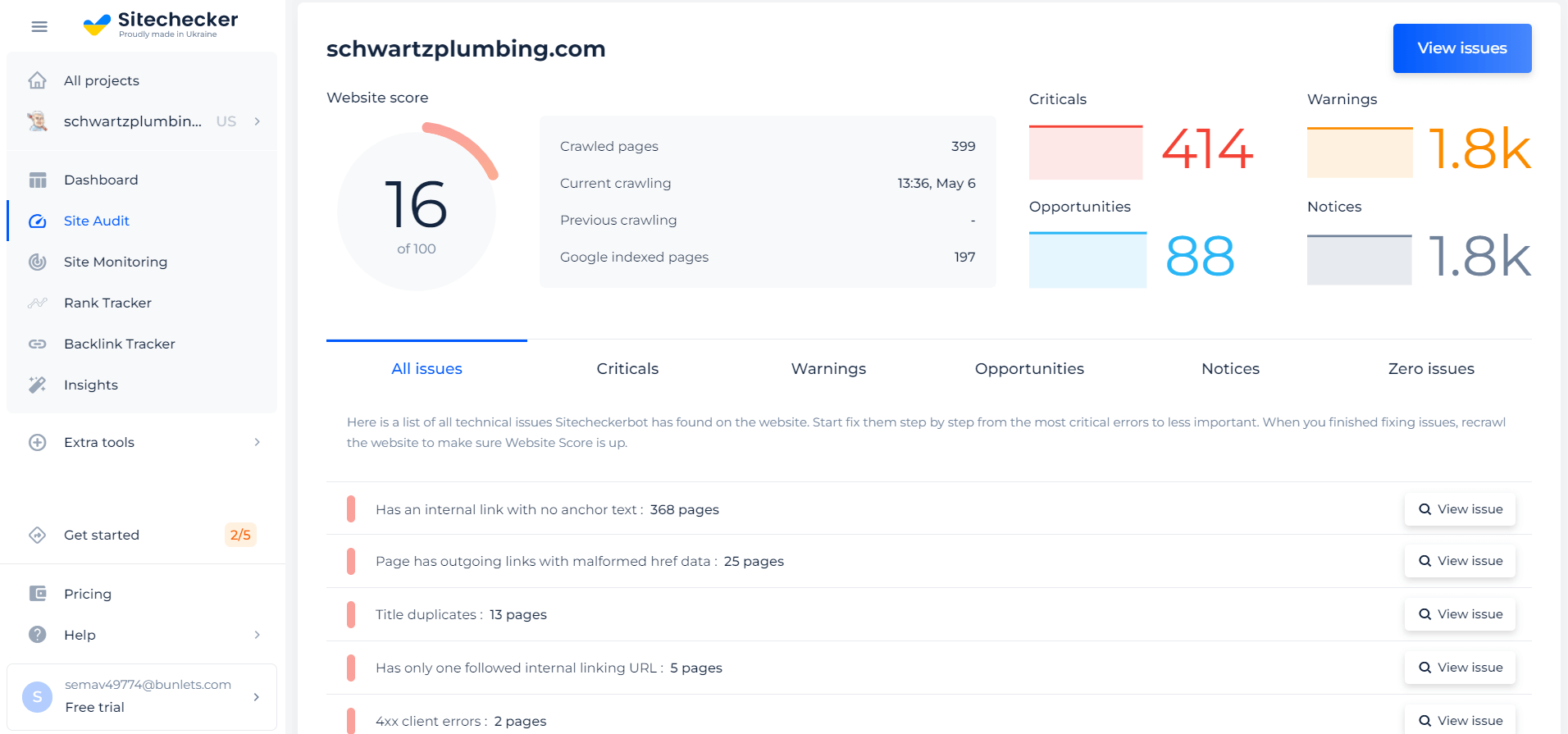Image resolution: width=1568 pixels, height=734 pixels.
Task: Open the Pricing page link
Action: click(88, 594)
